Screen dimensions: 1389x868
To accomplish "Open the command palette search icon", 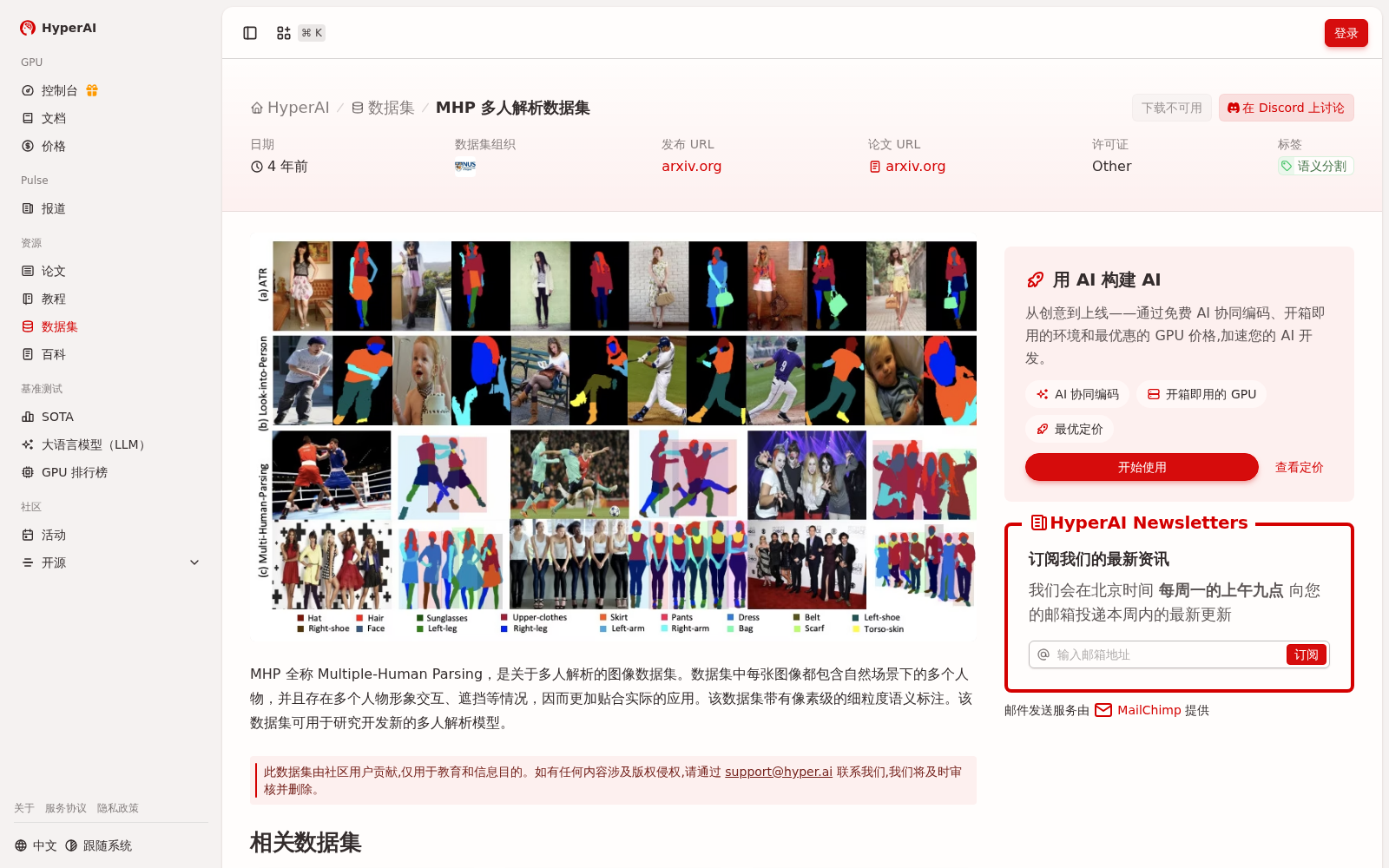I will 284,33.
